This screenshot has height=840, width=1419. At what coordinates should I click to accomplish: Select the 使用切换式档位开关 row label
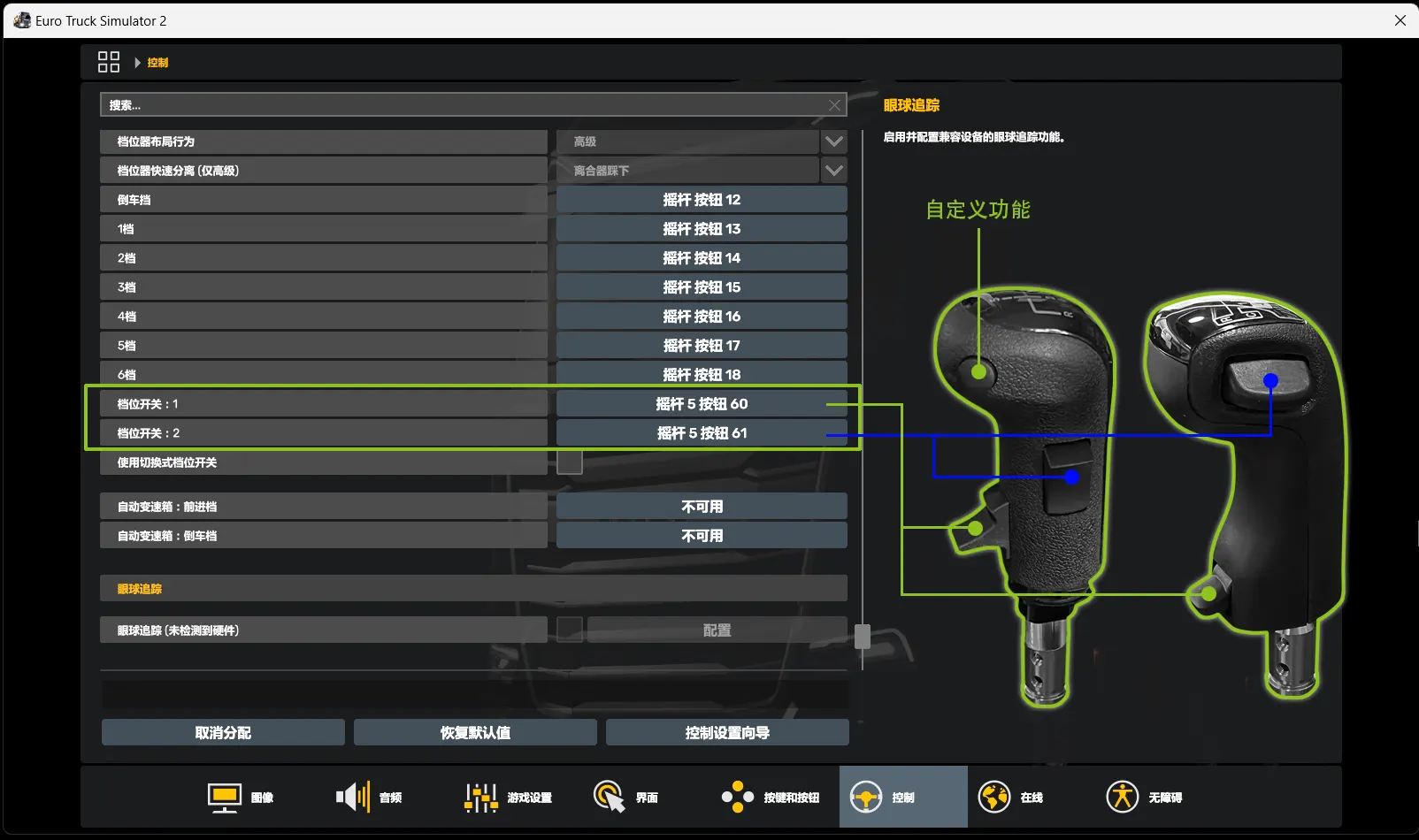point(324,462)
